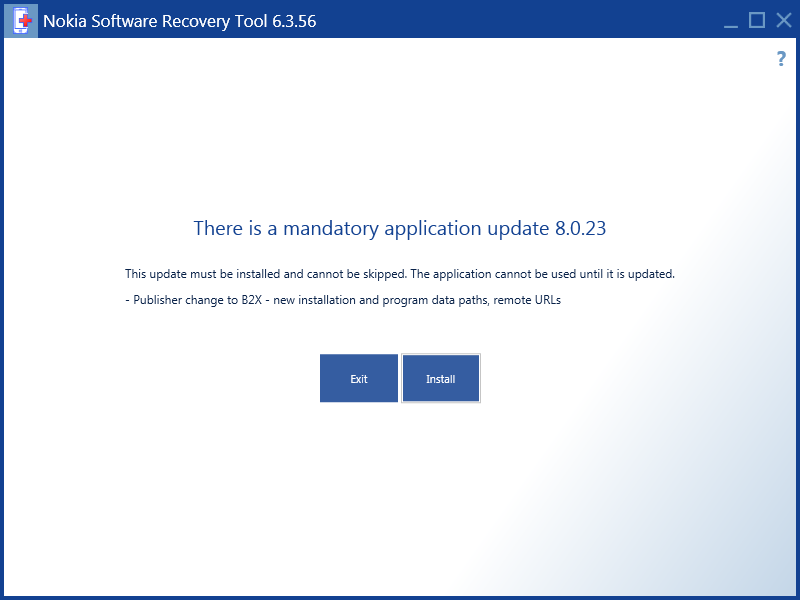Viewport: 800px width, 600px height.
Task: Click the Nokia Software Recovery Tool application icon
Action: pos(20,20)
